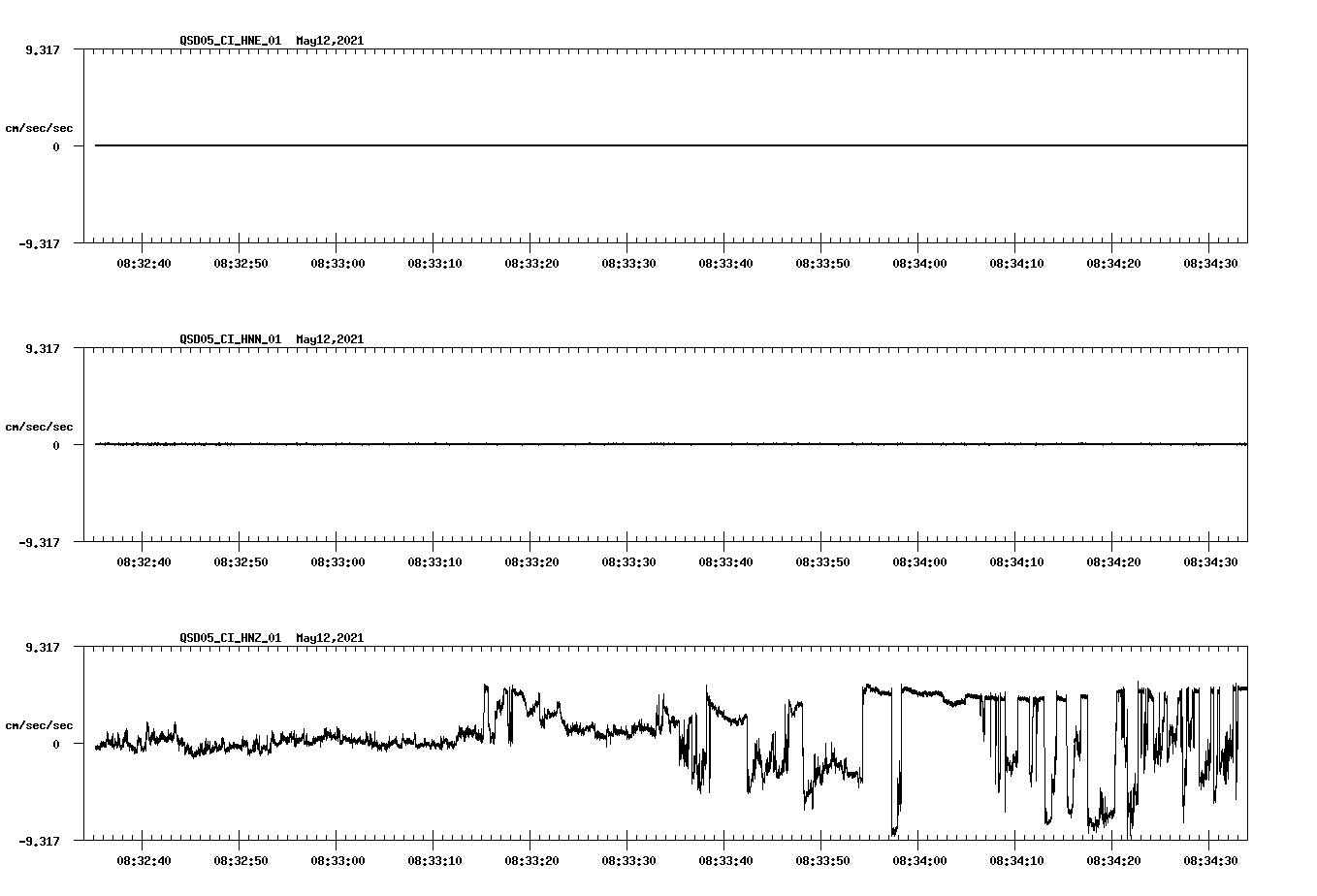Click the May12,2021 date beside HNZ title
1317x896 pixels.
(x=328, y=639)
